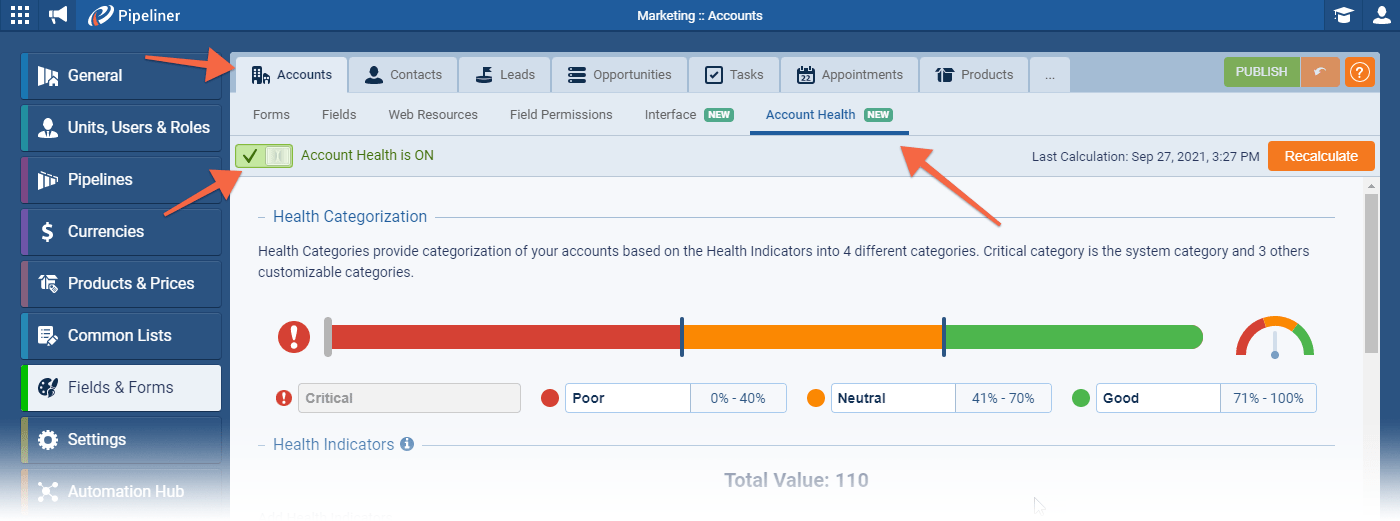Image resolution: width=1400 pixels, height=521 pixels.
Task: Open the Field Permissions subtab
Action: point(561,115)
